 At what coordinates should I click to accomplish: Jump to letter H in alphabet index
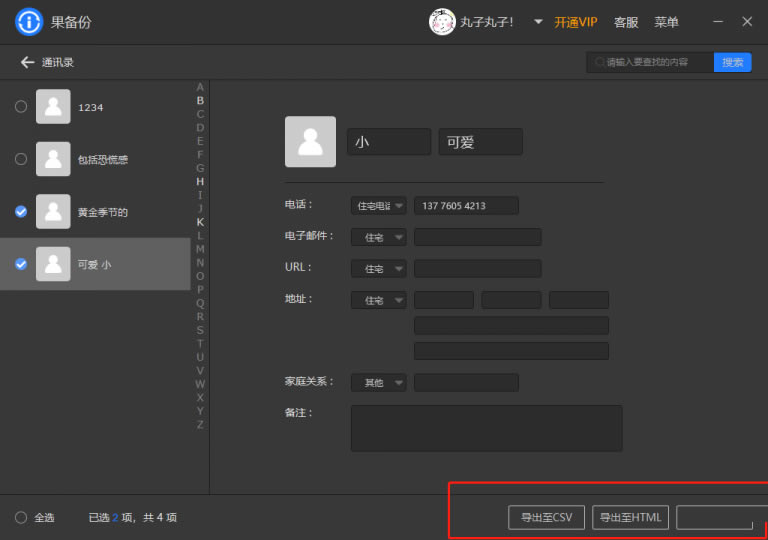click(x=200, y=182)
